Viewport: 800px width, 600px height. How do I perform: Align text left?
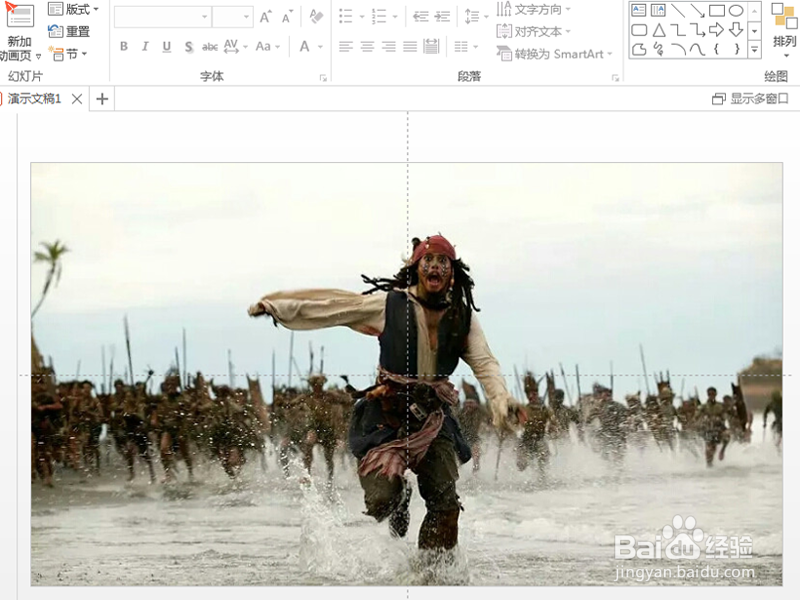coord(346,47)
